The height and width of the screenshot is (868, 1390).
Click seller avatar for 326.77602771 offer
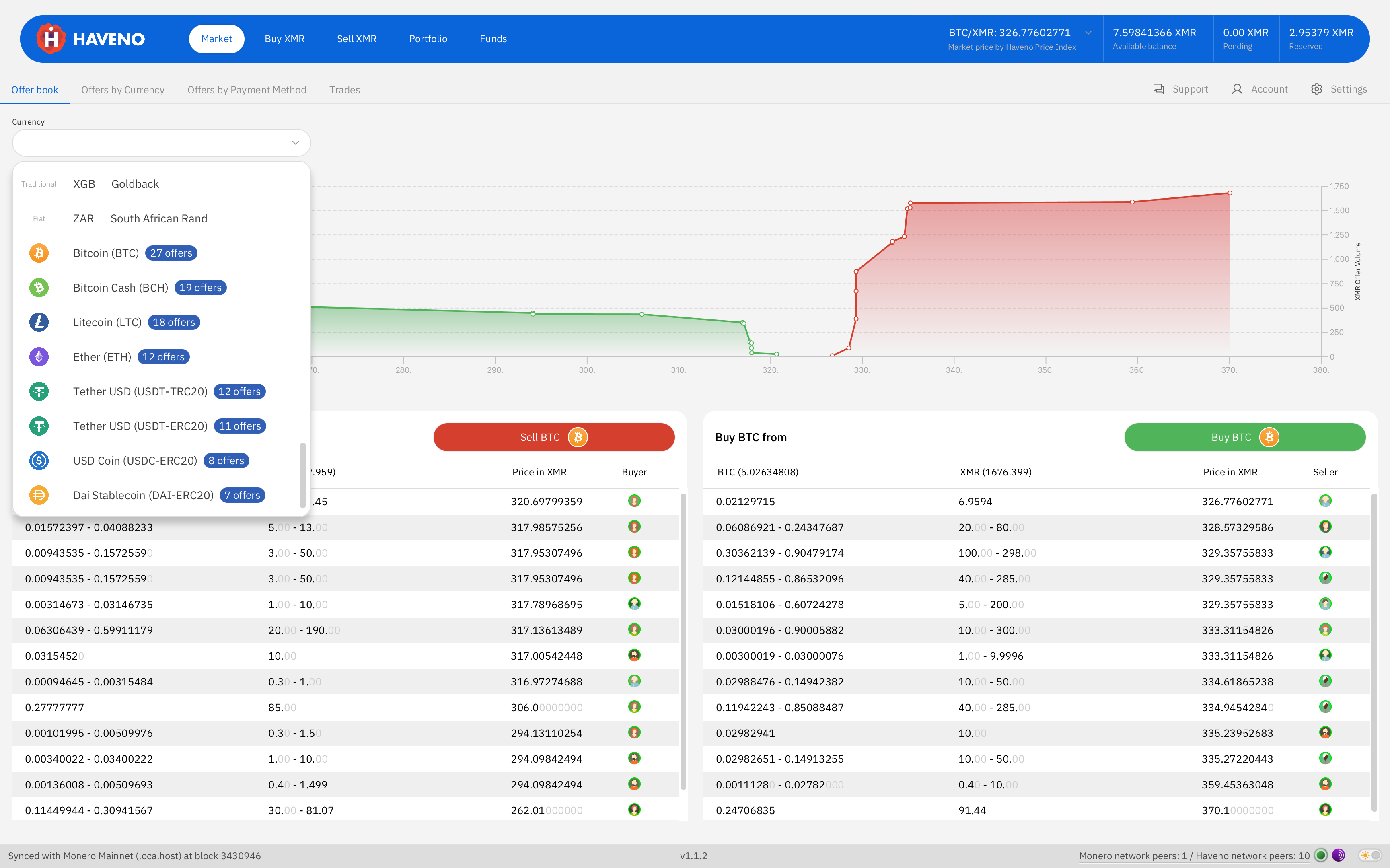(1325, 501)
